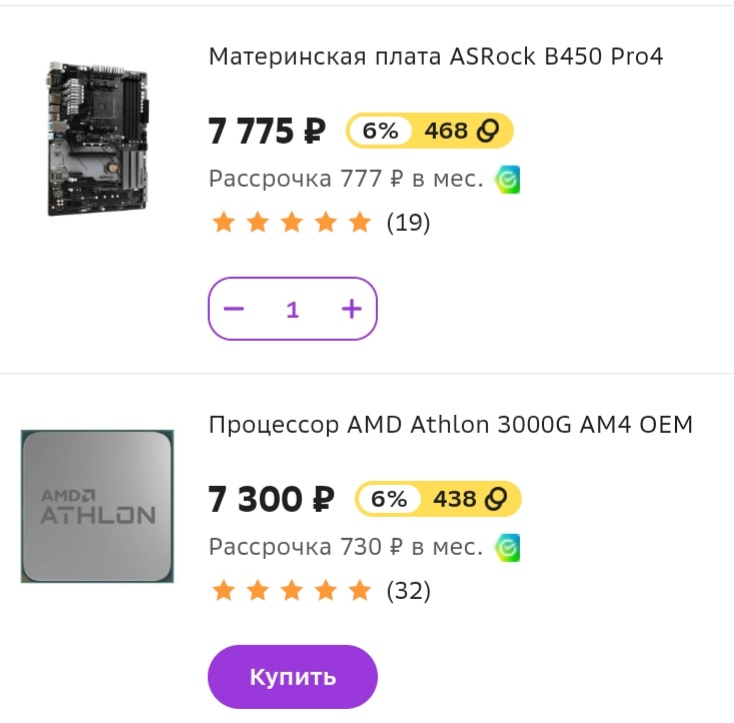Open ASRock B450 Pro4 motherboard product title
This screenshot has width=734, height=723.
(436, 57)
